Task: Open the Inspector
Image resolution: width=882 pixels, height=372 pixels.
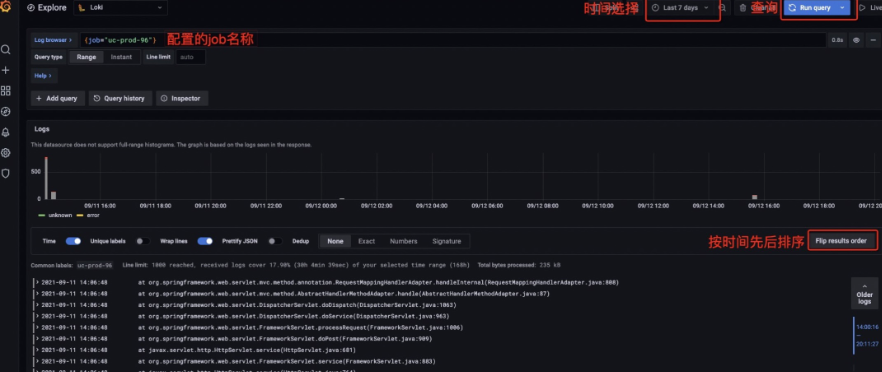Action: [x=182, y=98]
